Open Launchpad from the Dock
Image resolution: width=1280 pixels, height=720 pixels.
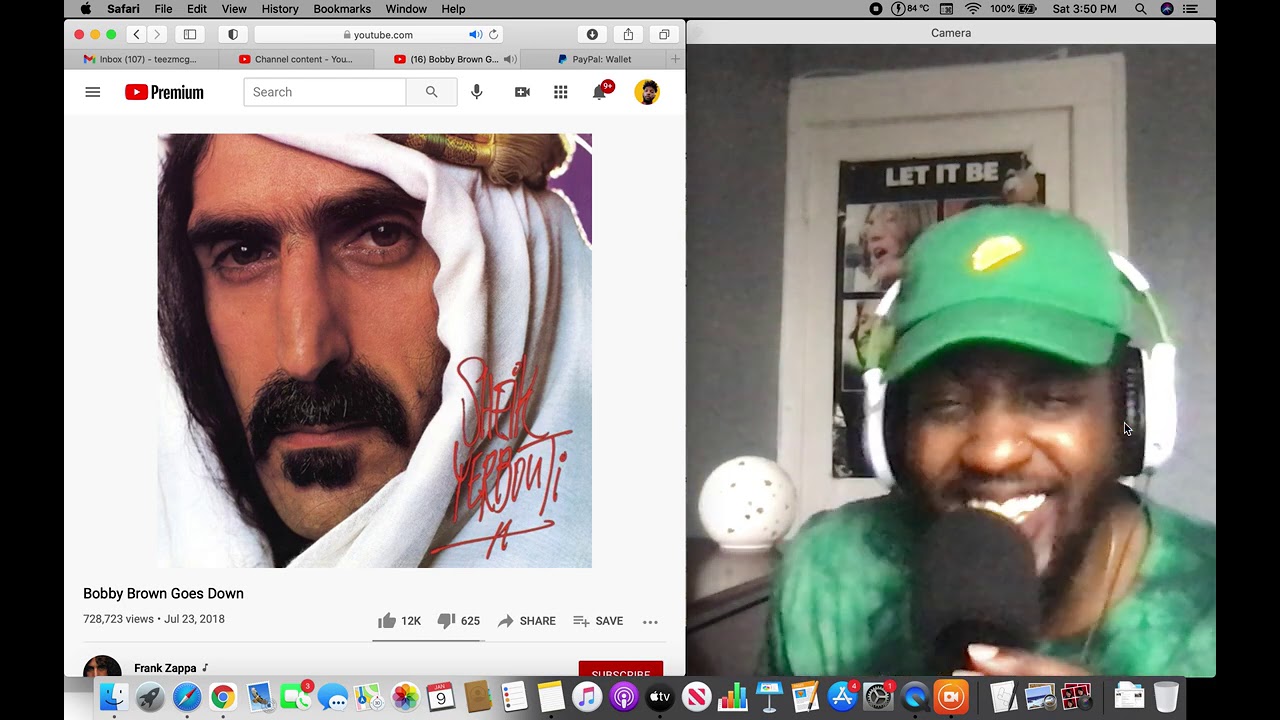150,697
